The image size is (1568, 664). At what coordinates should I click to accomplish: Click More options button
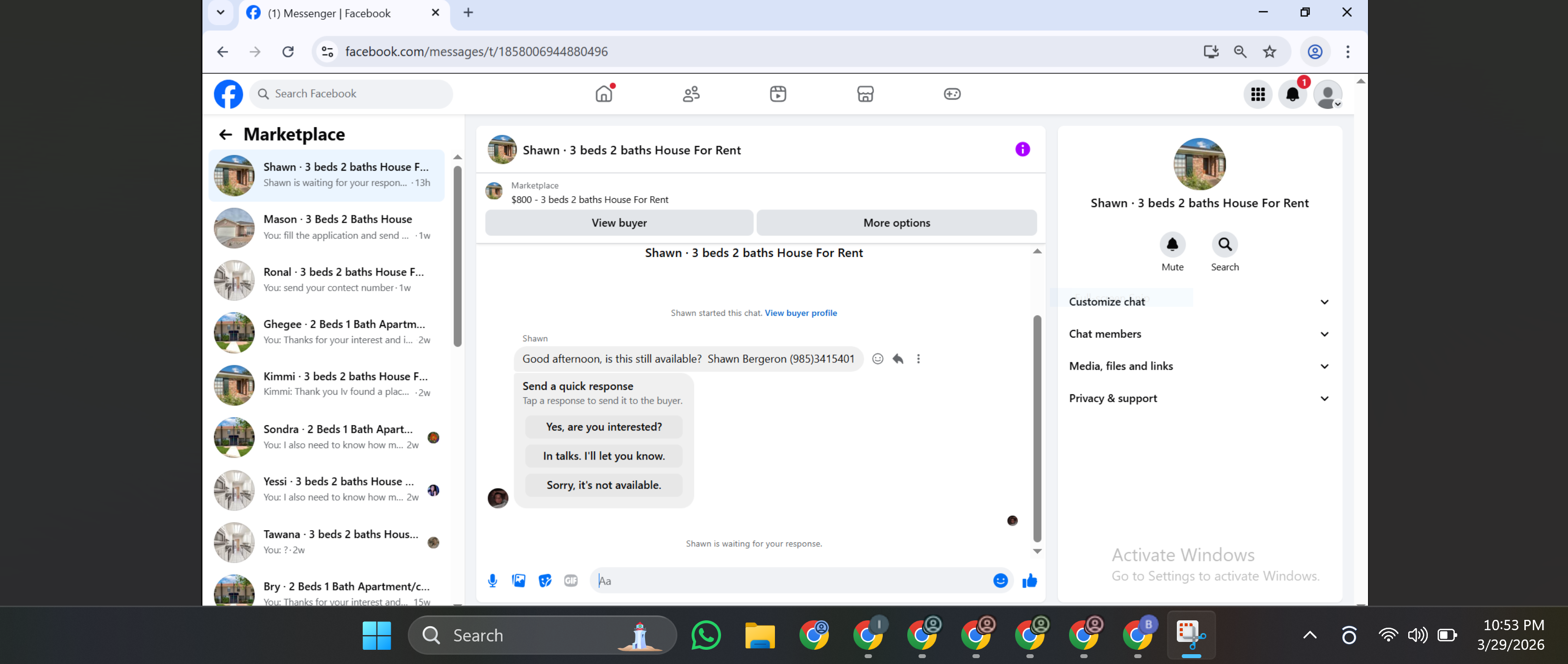point(896,223)
